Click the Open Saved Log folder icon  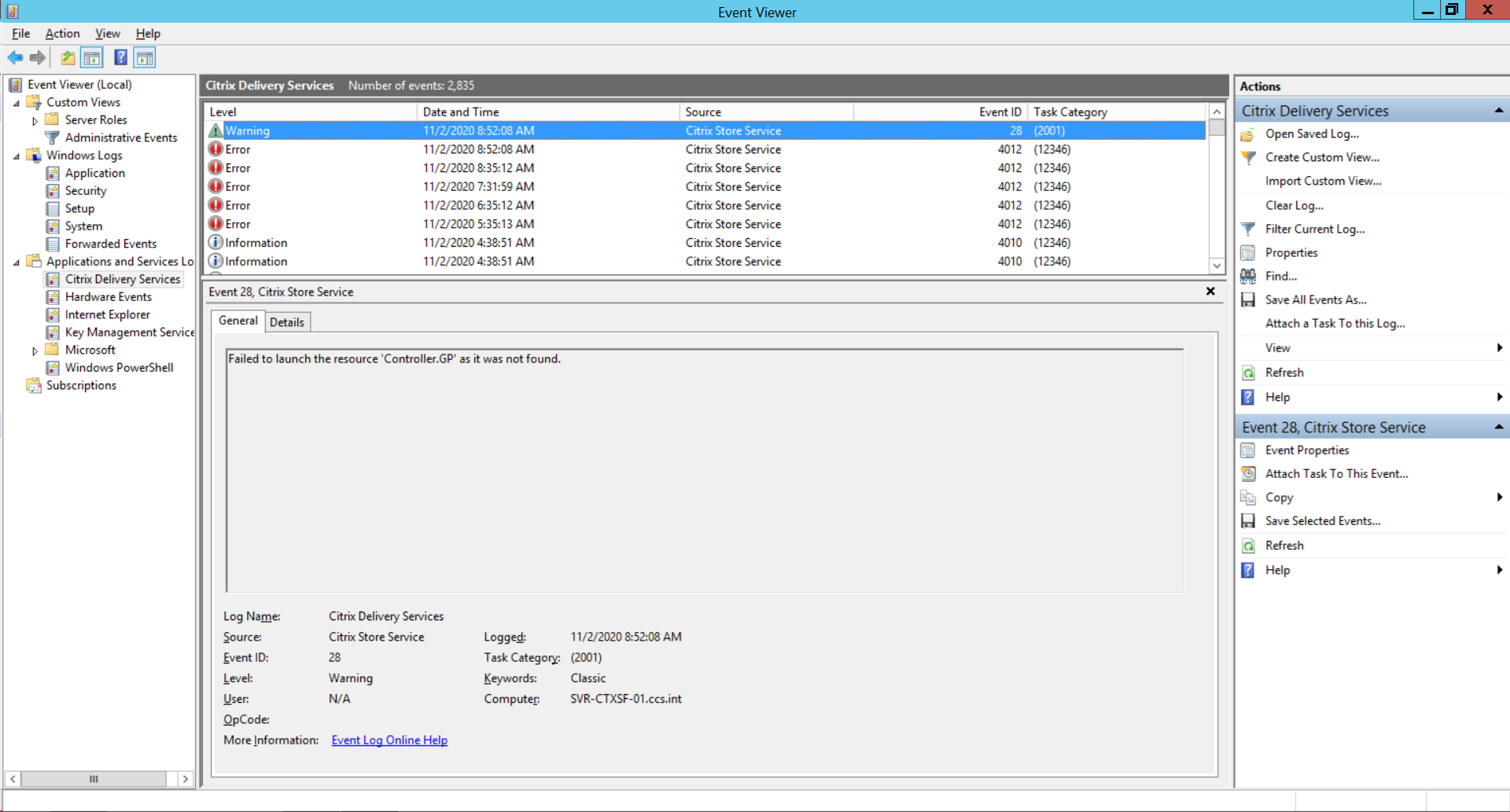pos(1247,134)
